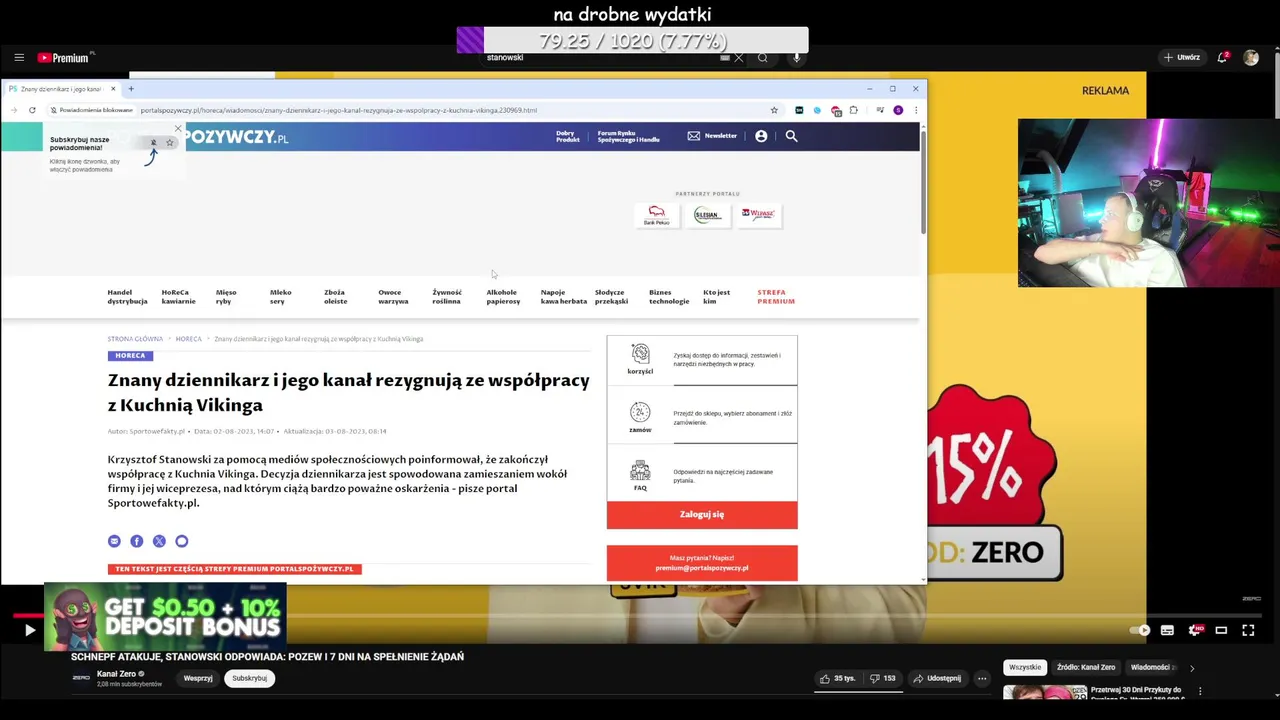Close the 'Subskrybuj nasze powiadomienia' popup

[178, 128]
